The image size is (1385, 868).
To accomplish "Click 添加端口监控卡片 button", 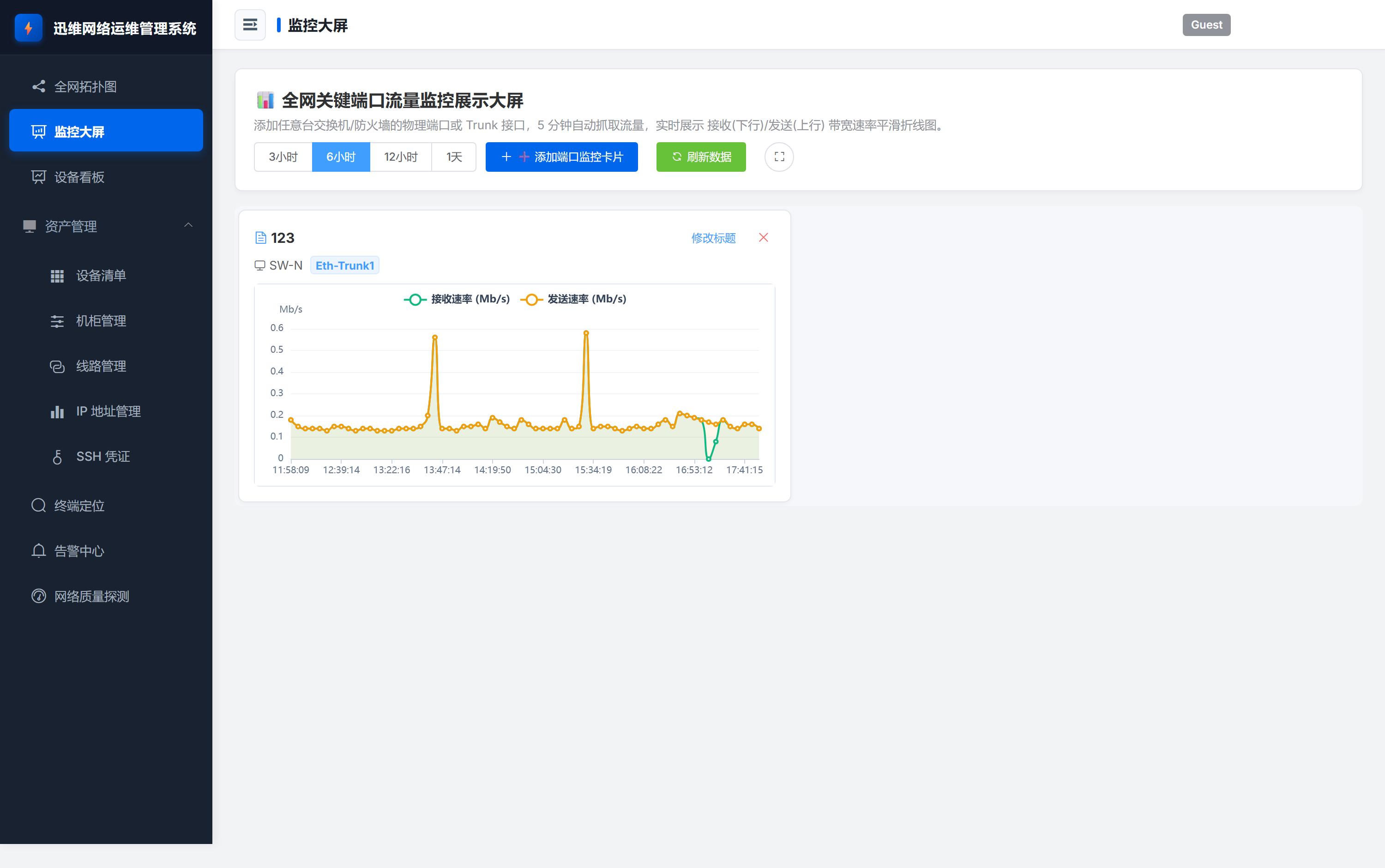I will click(x=561, y=157).
